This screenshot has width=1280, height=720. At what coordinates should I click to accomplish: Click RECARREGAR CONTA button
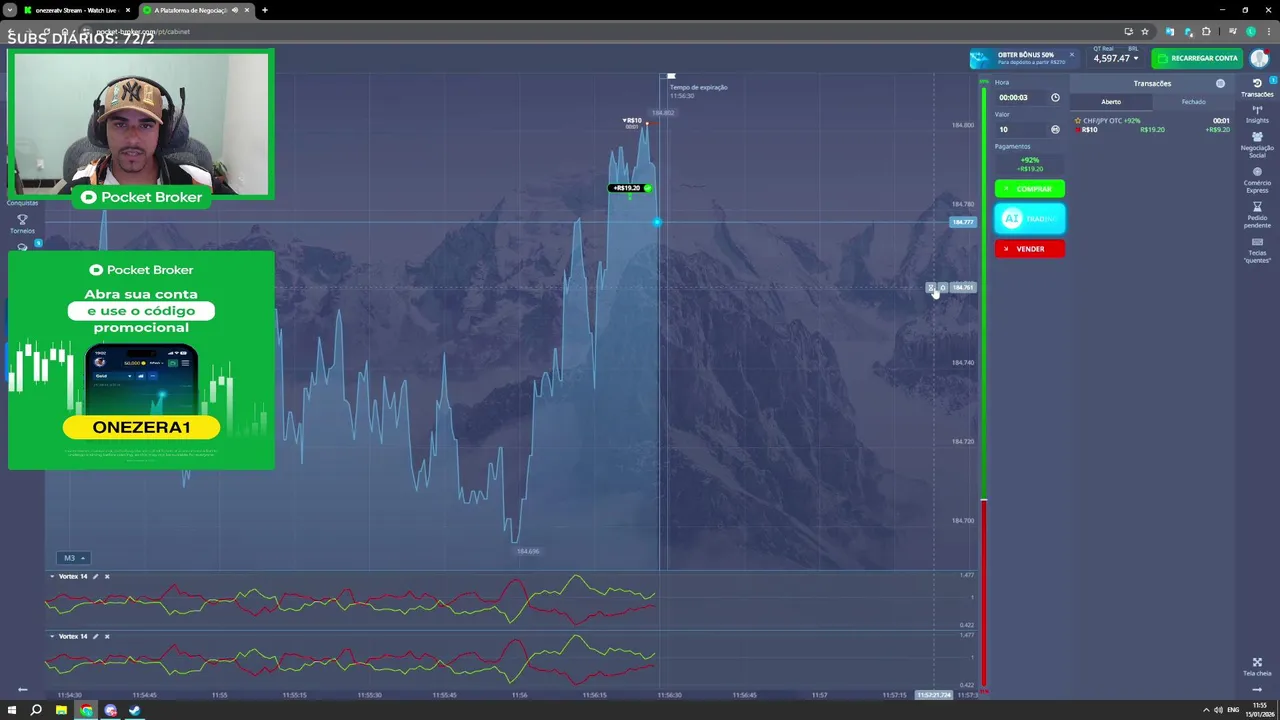[x=1198, y=58]
